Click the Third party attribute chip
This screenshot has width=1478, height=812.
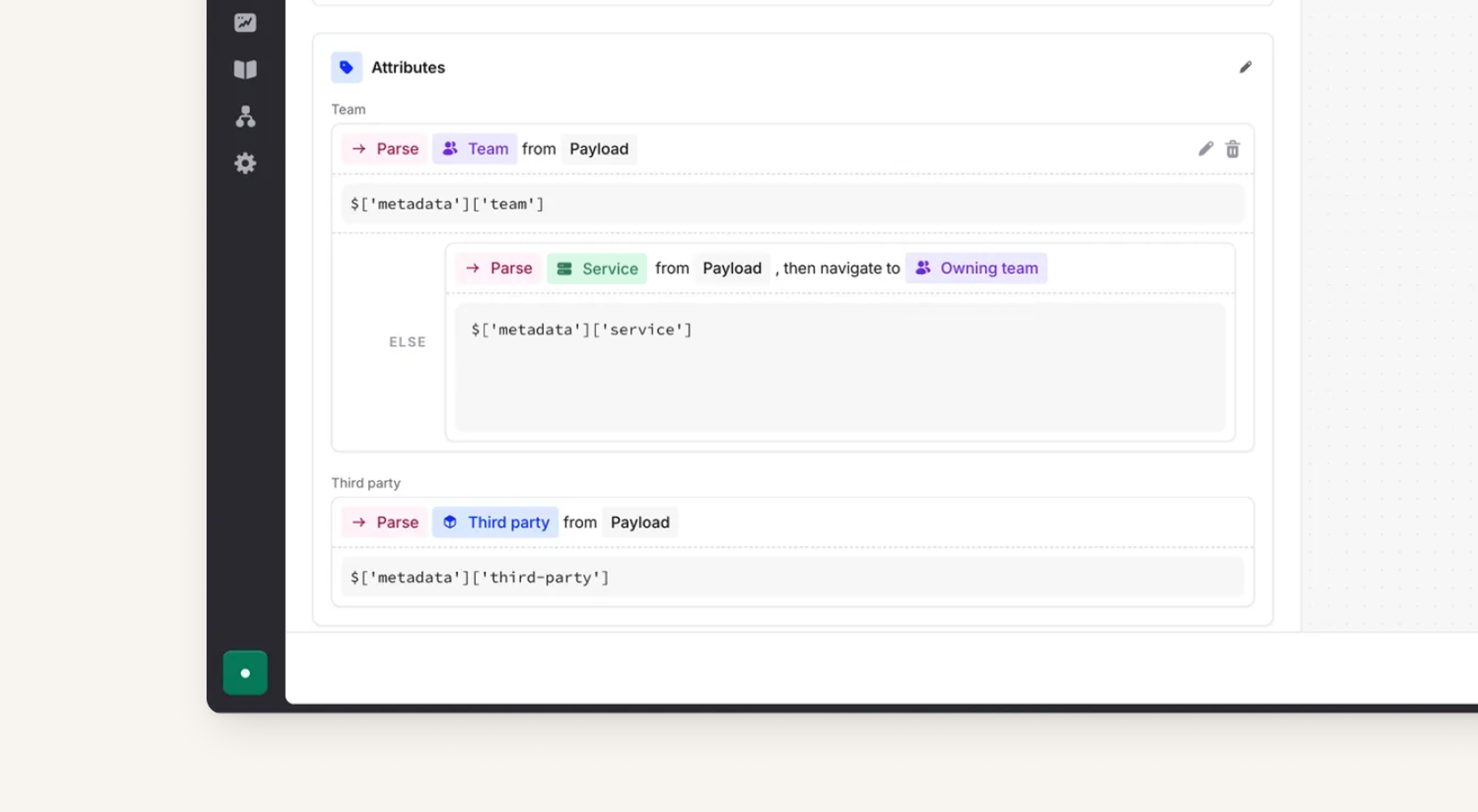[496, 522]
